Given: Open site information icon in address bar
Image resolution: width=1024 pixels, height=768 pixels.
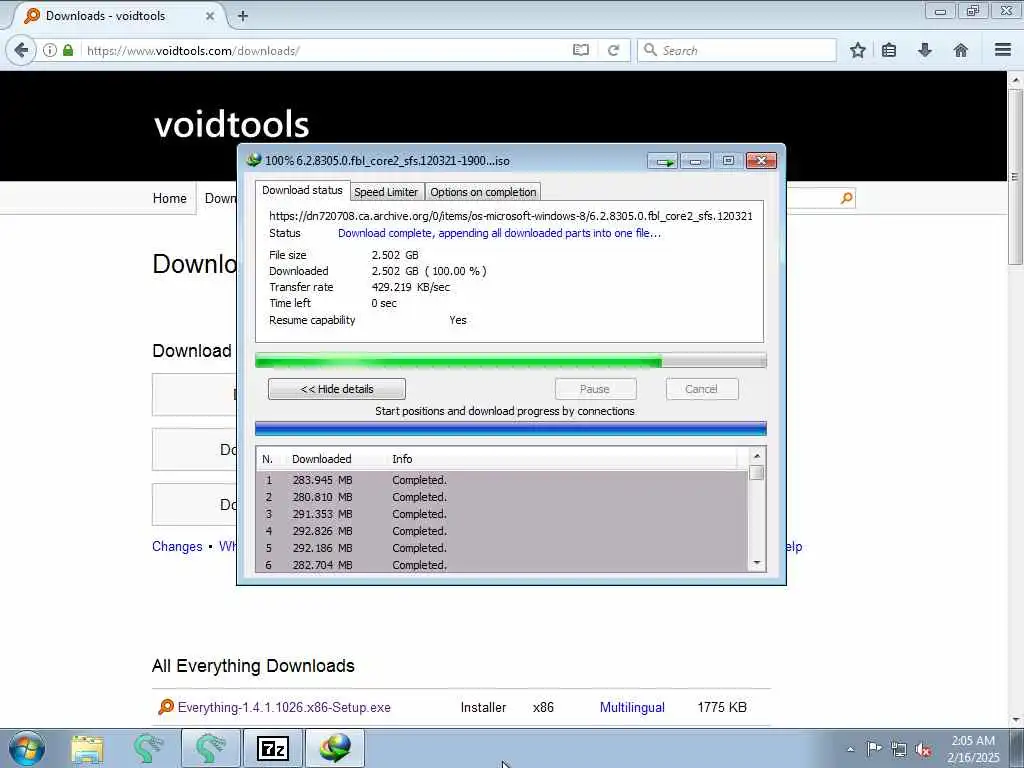Looking at the screenshot, I should pyautogui.click(x=50, y=50).
